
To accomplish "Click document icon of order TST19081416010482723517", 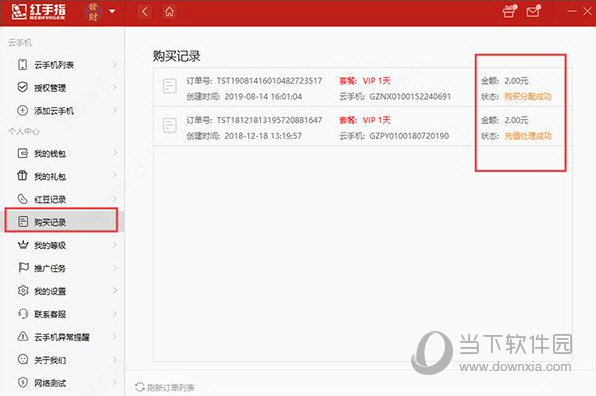I will coord(170,86).
